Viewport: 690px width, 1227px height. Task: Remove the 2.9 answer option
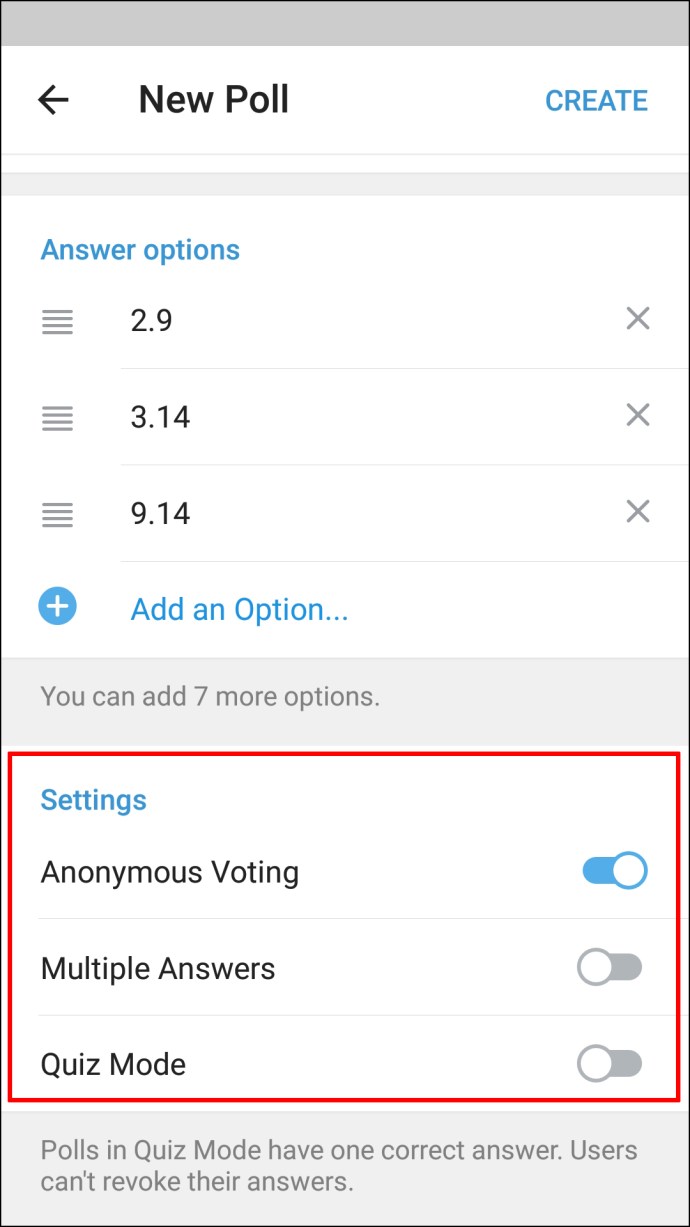click(x=637, y=319)
